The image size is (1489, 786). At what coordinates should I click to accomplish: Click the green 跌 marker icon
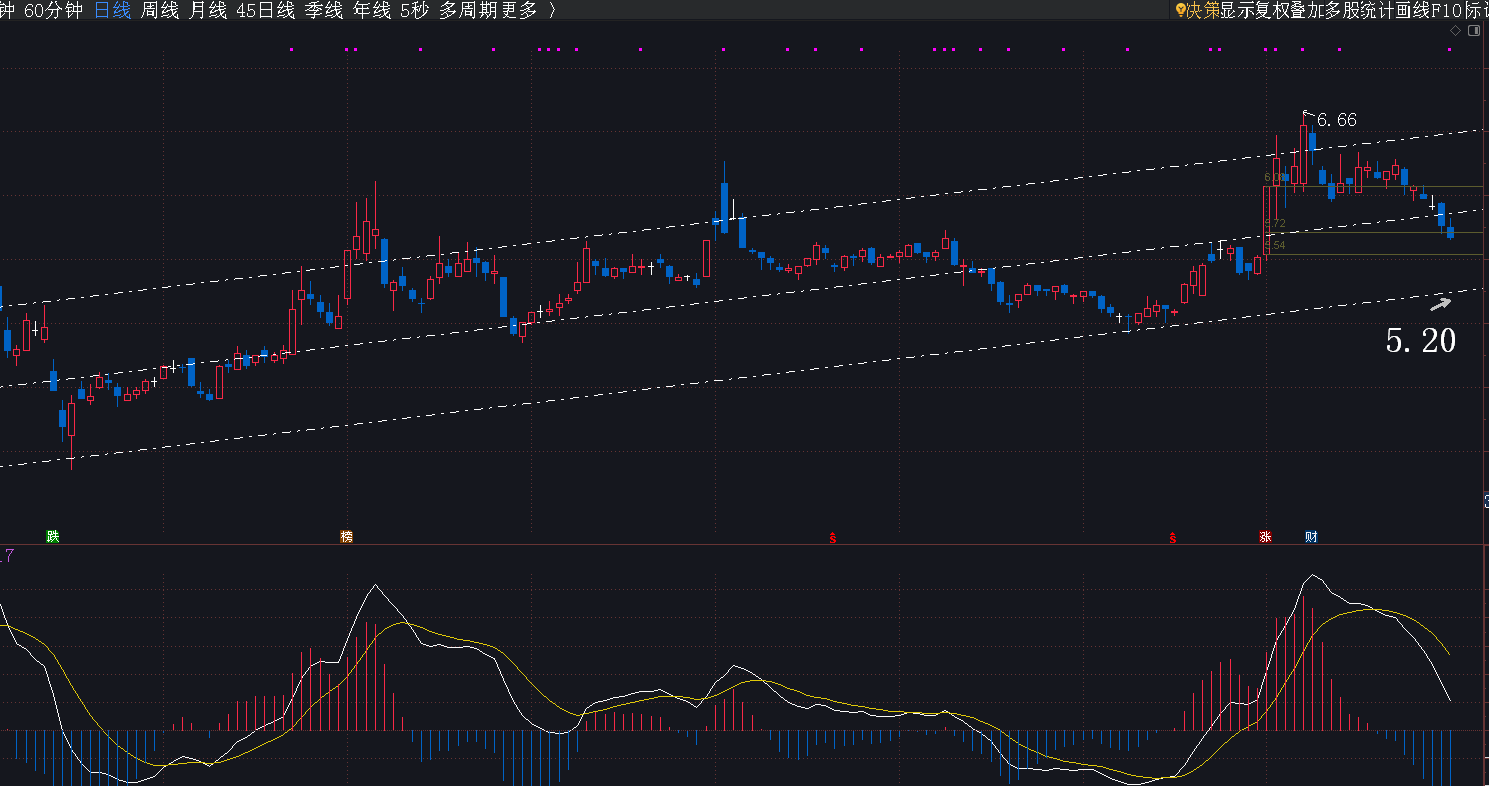coord(52,537)
